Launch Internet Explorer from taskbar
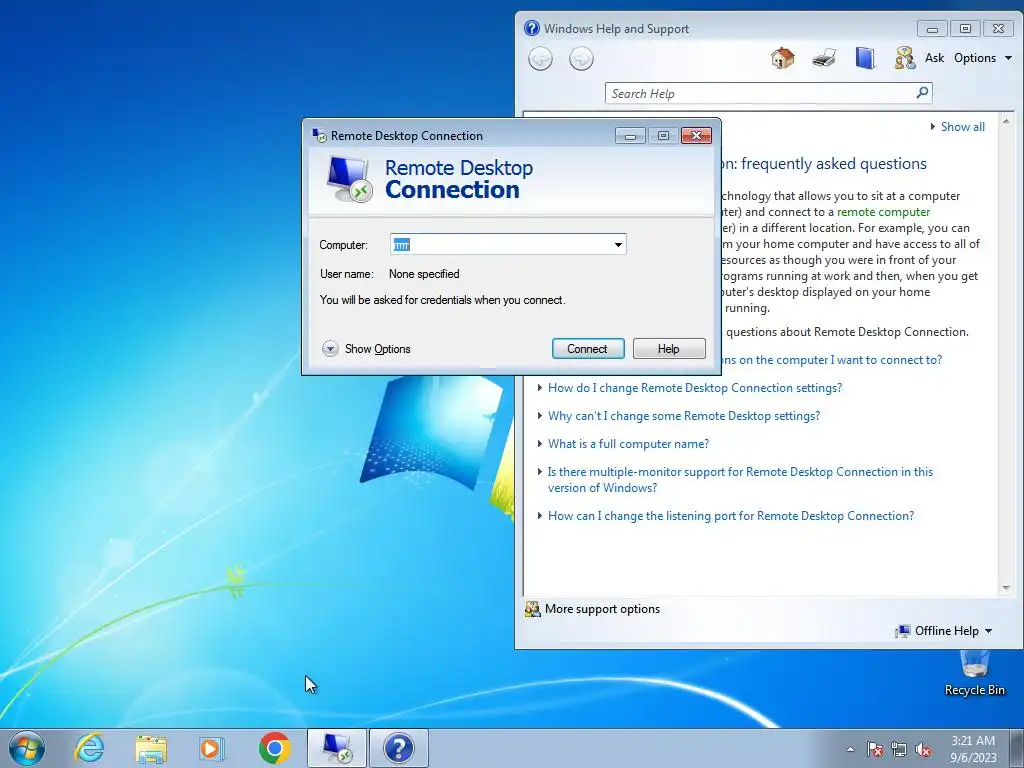Viewport: 1024px width, 768px height. [89, 748]
